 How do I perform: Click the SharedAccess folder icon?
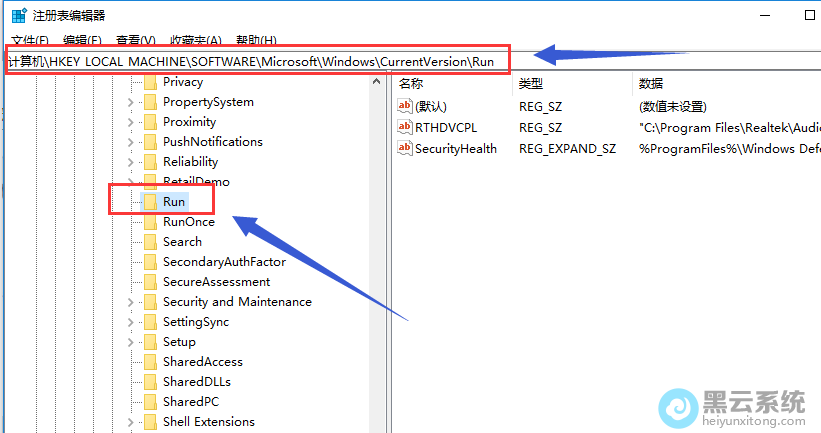[x=150, y=362]
